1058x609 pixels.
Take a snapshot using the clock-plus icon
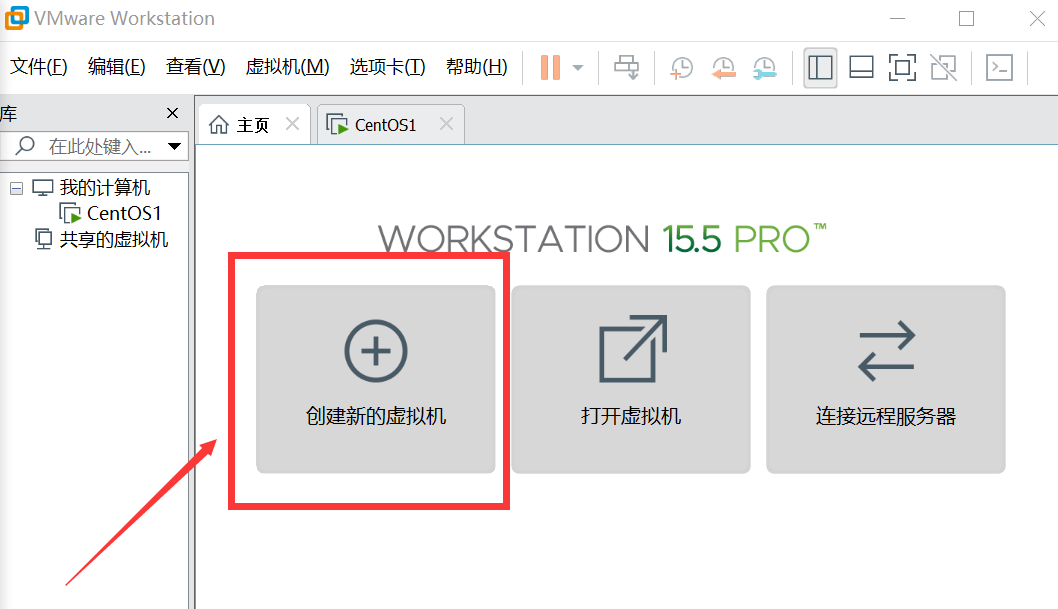click(x=681, y=67)
